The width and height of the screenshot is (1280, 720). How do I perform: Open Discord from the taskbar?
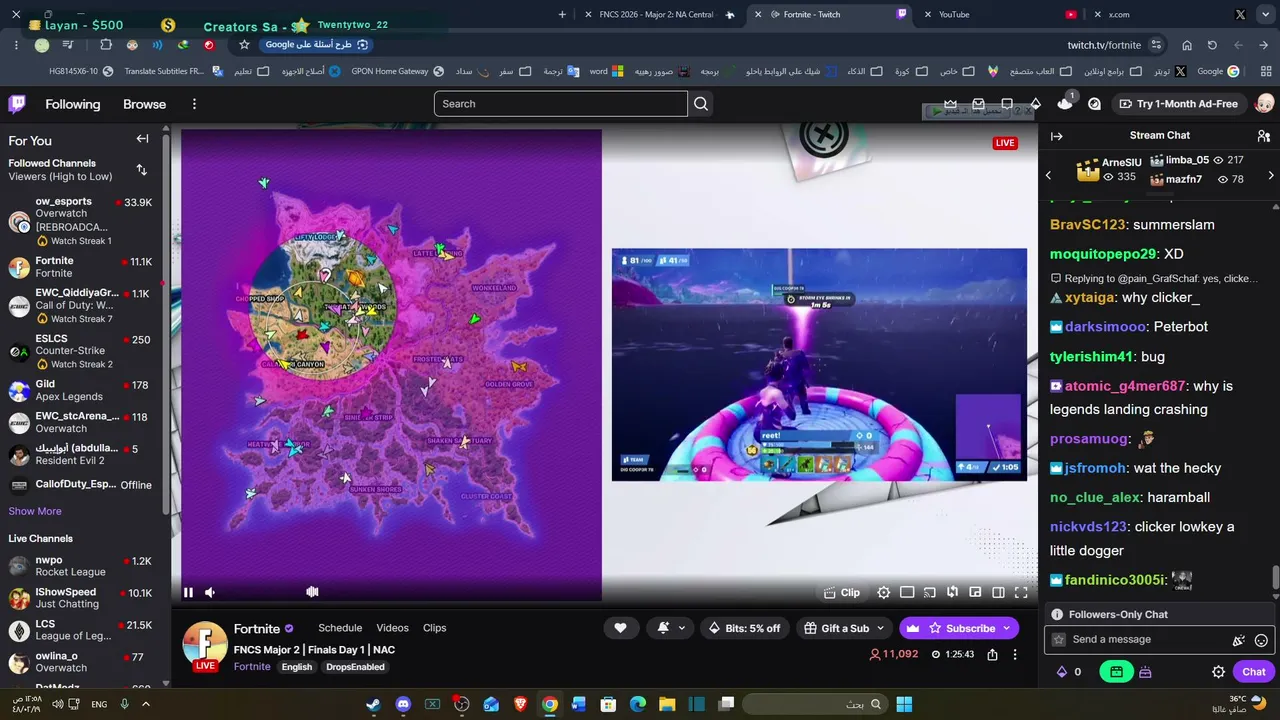(x=403, y=704)
